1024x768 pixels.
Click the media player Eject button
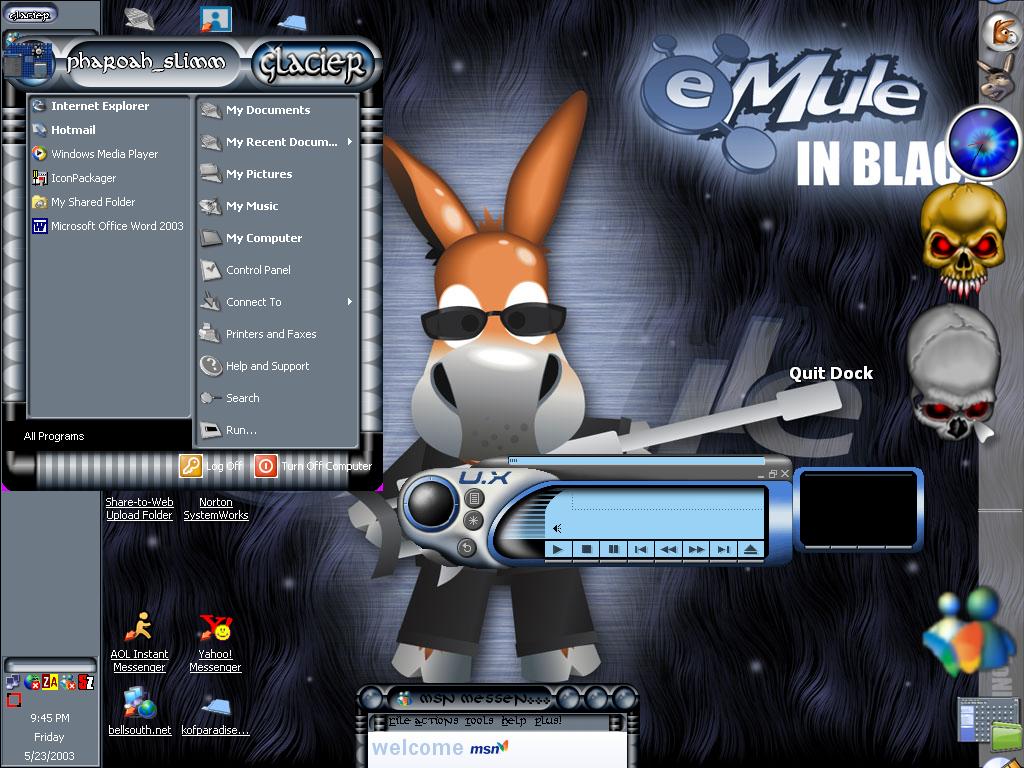(750, 549)
